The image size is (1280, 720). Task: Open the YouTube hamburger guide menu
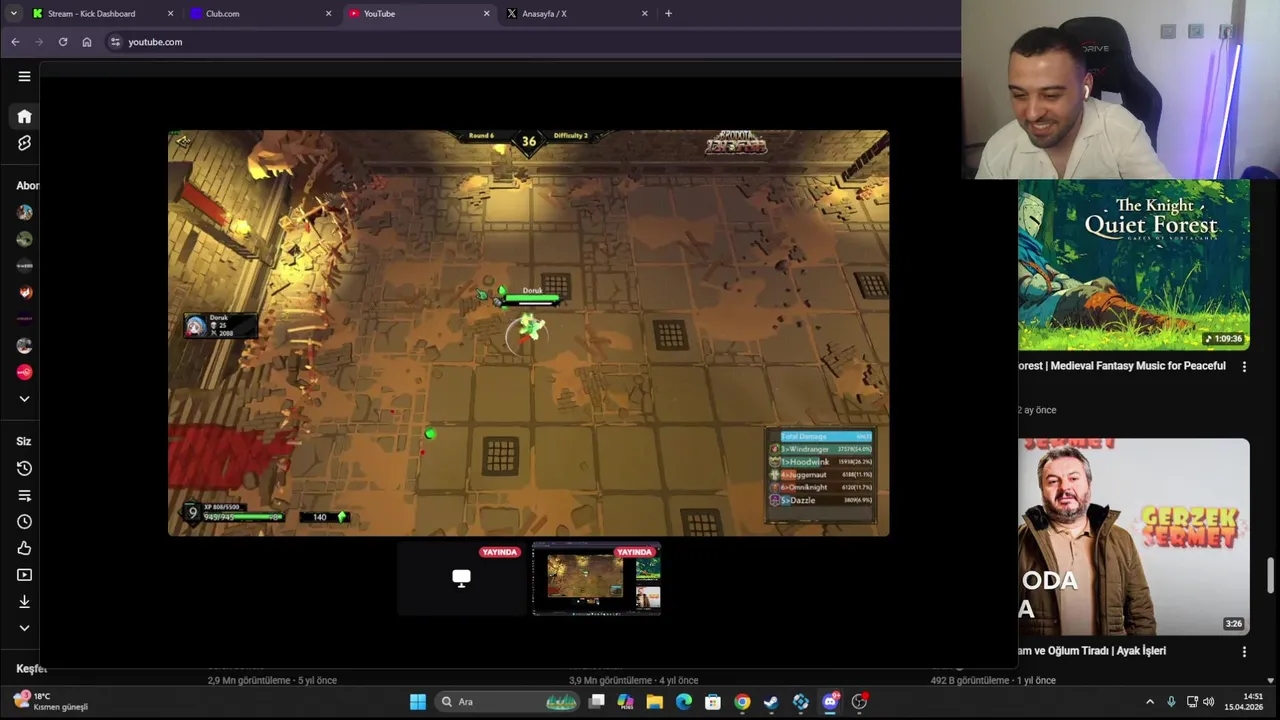[24, 76]
